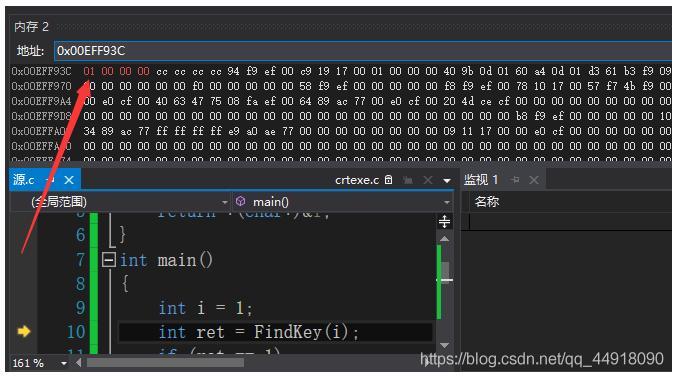The height and width of the screenshot is (378, 674).
Task: Open the active files dropdown arrow
Action: 447,181
